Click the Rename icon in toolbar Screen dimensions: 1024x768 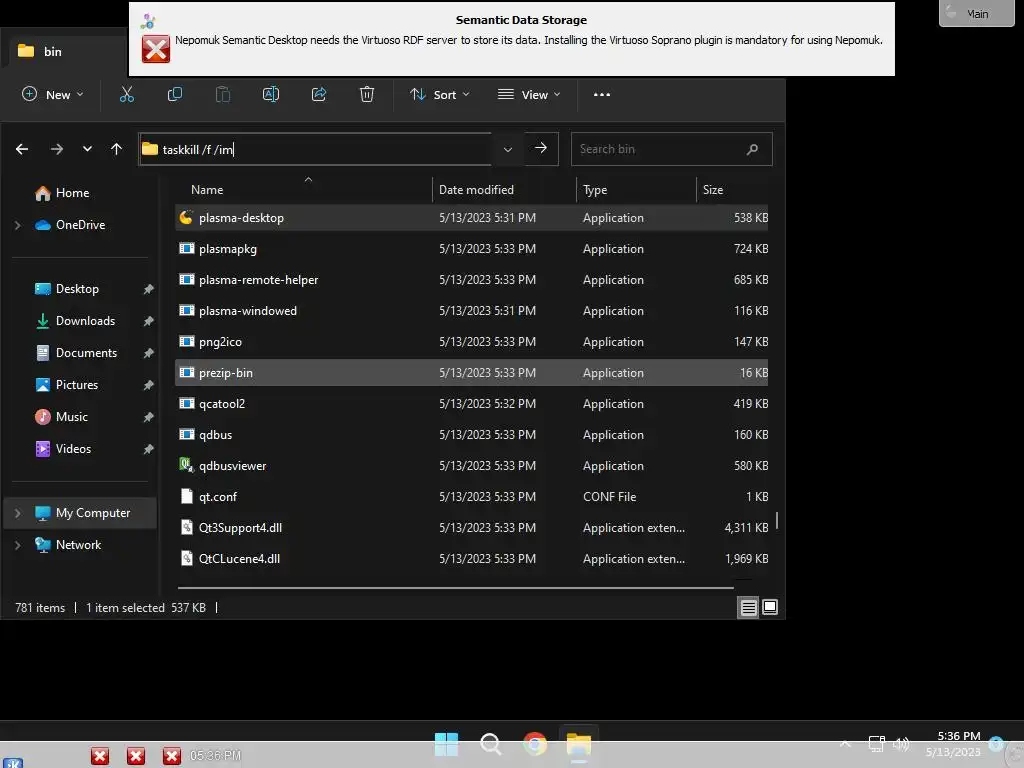click(270, 95)
